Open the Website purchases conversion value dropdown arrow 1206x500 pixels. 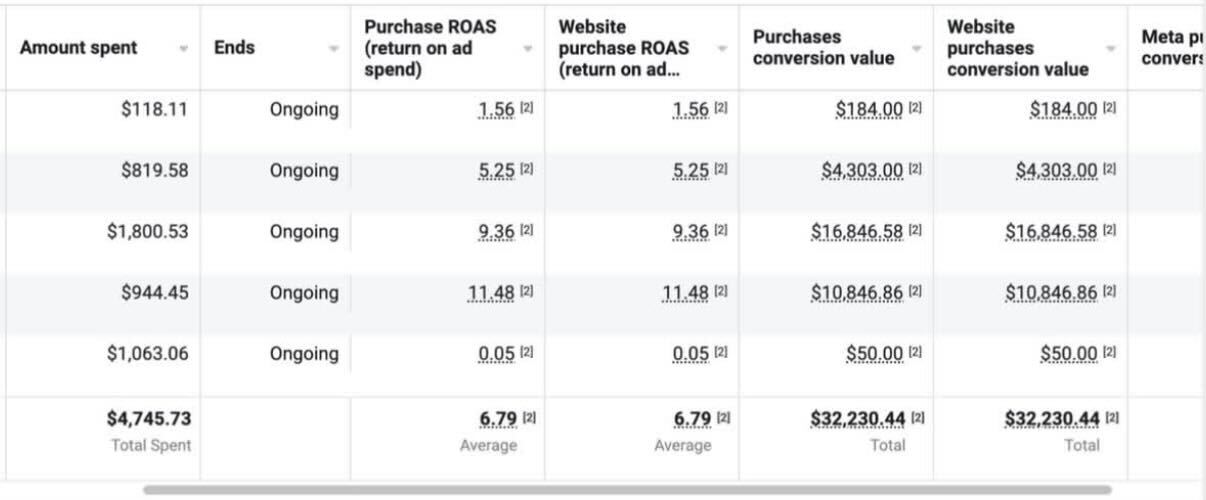[x=1111, y=49]
